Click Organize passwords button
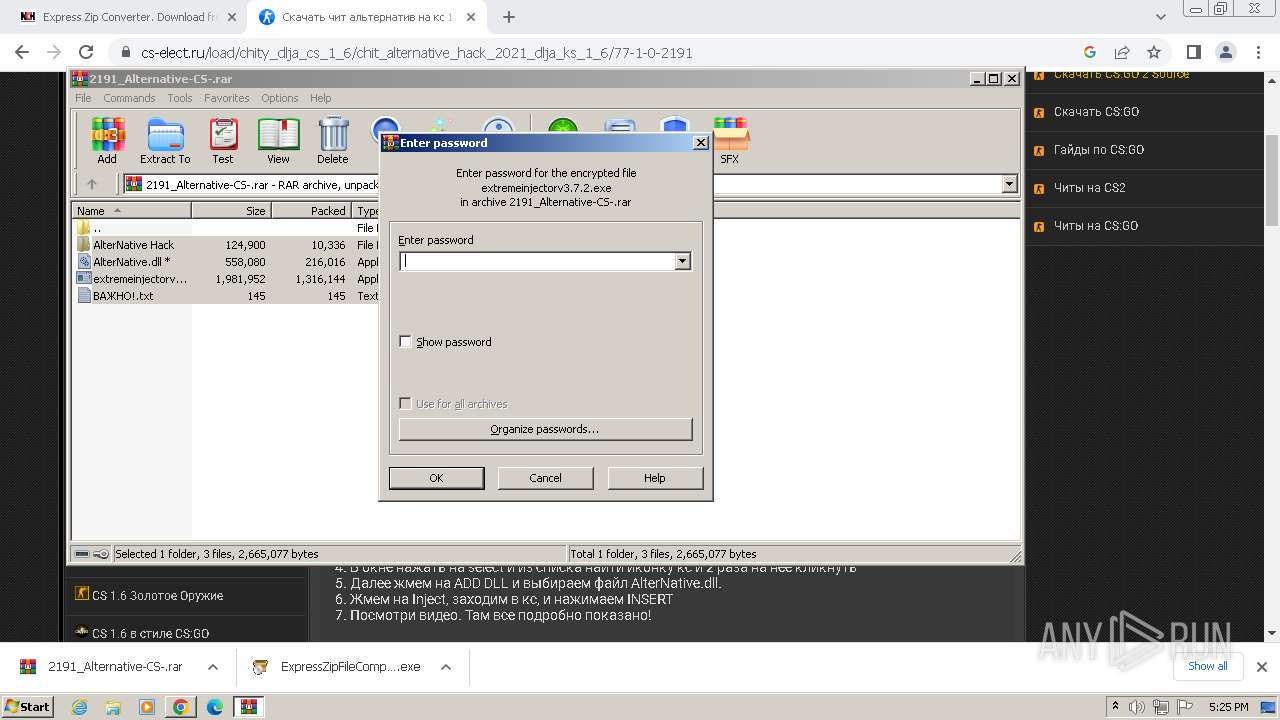Screen dimensions: 1280x720 pos(545,429)
